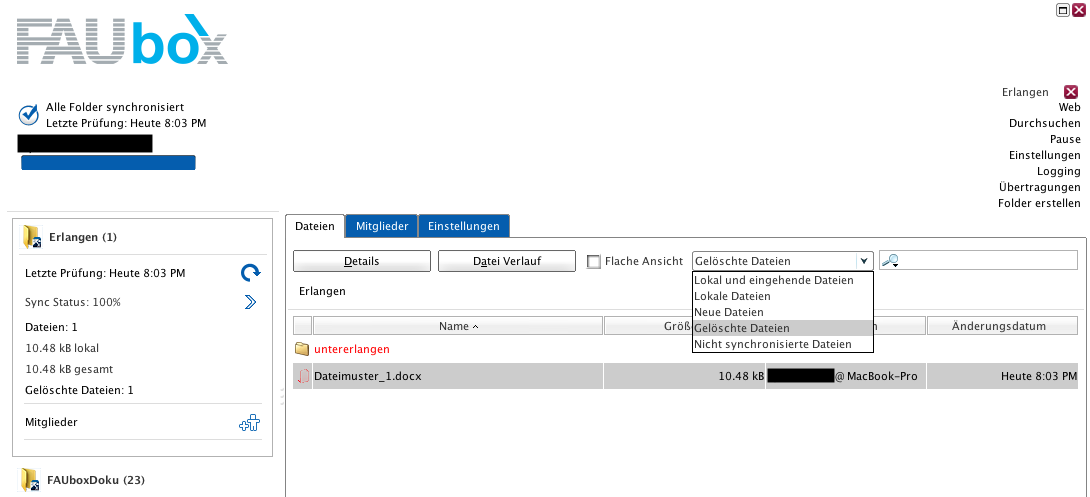
Task: Open Einstellungen link in right menu
Action: coord(1045,155)
